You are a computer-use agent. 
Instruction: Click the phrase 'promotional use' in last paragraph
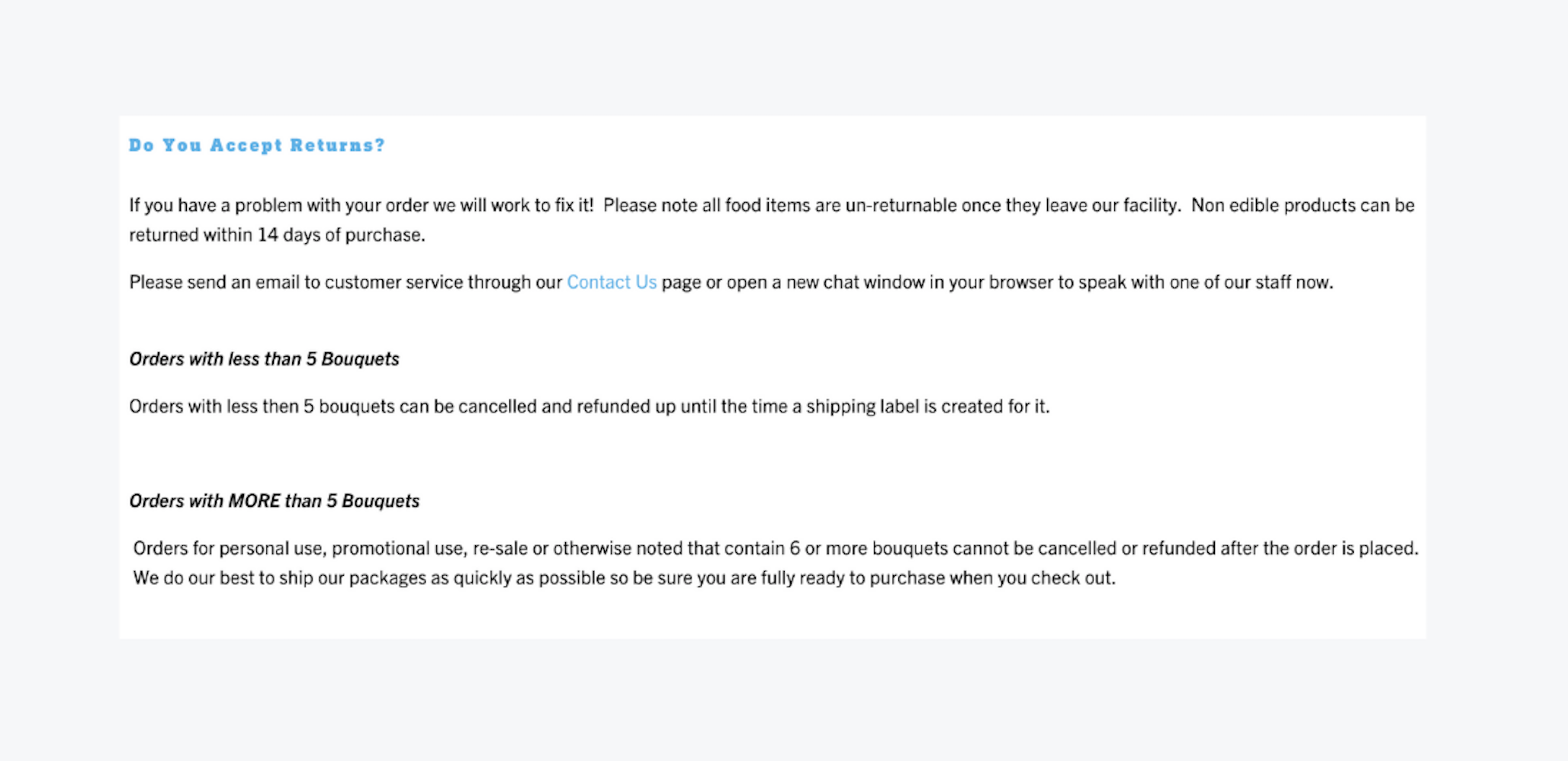pos(399,548)
